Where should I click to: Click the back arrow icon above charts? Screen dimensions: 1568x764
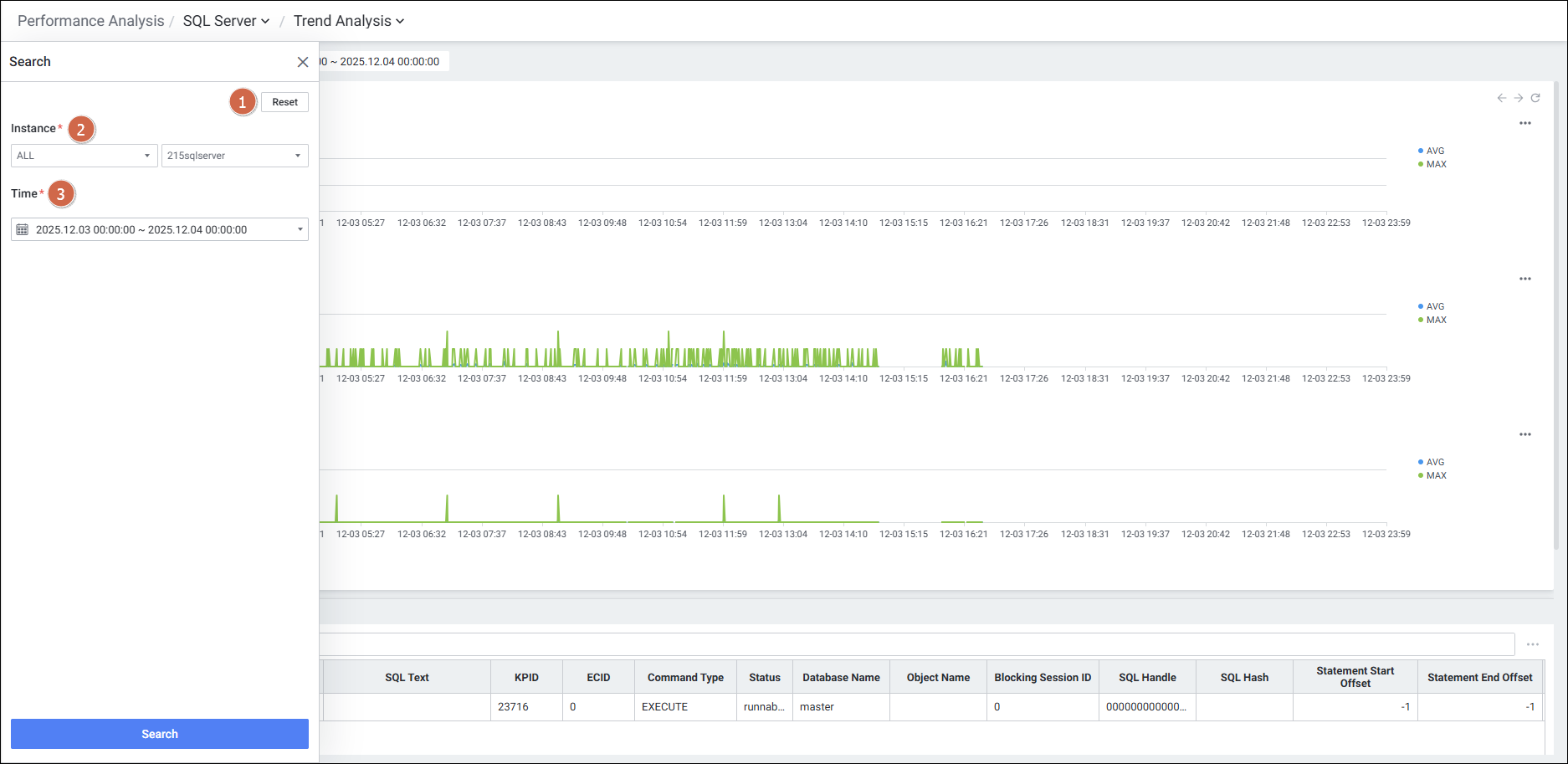pos(1502,98)
